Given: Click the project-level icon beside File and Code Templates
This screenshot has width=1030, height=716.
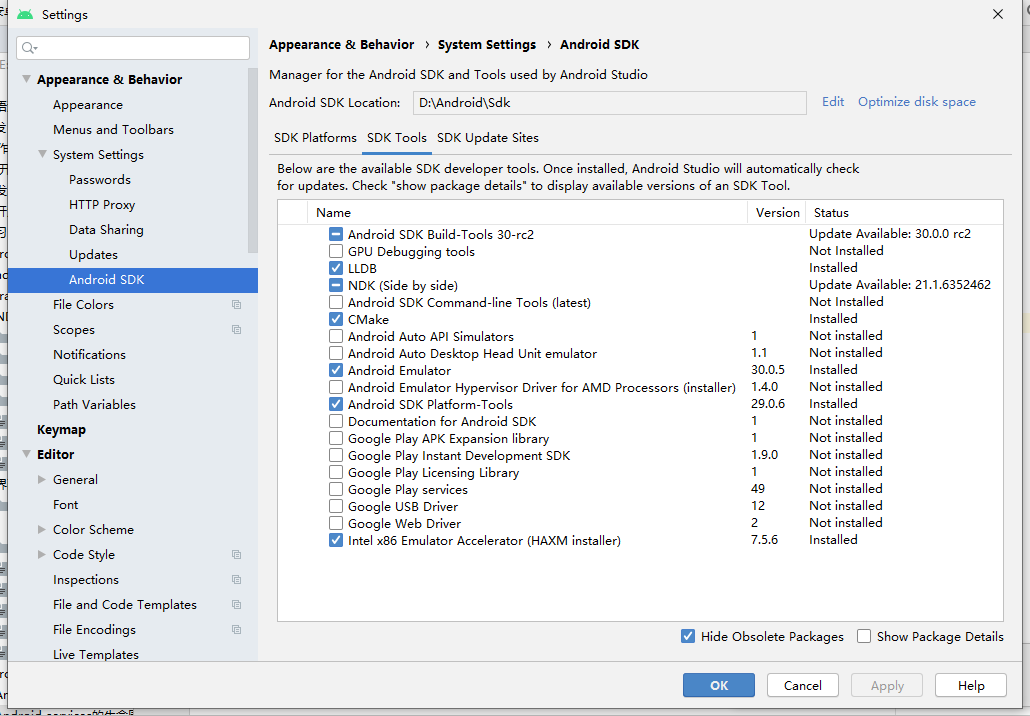Looking at the screenshot, I should 237,605.
